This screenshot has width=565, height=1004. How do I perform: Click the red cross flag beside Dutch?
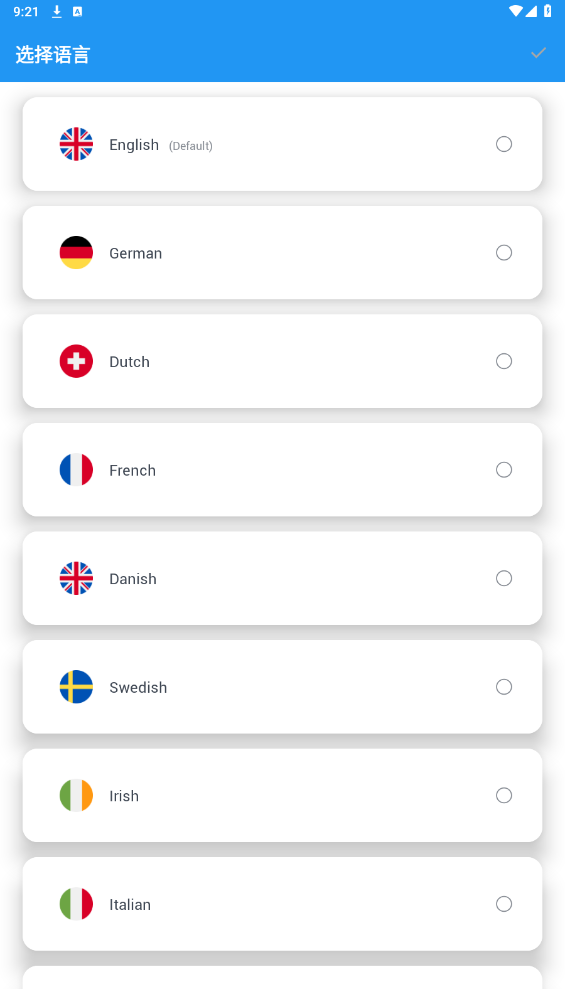click(x=76, y=361)
